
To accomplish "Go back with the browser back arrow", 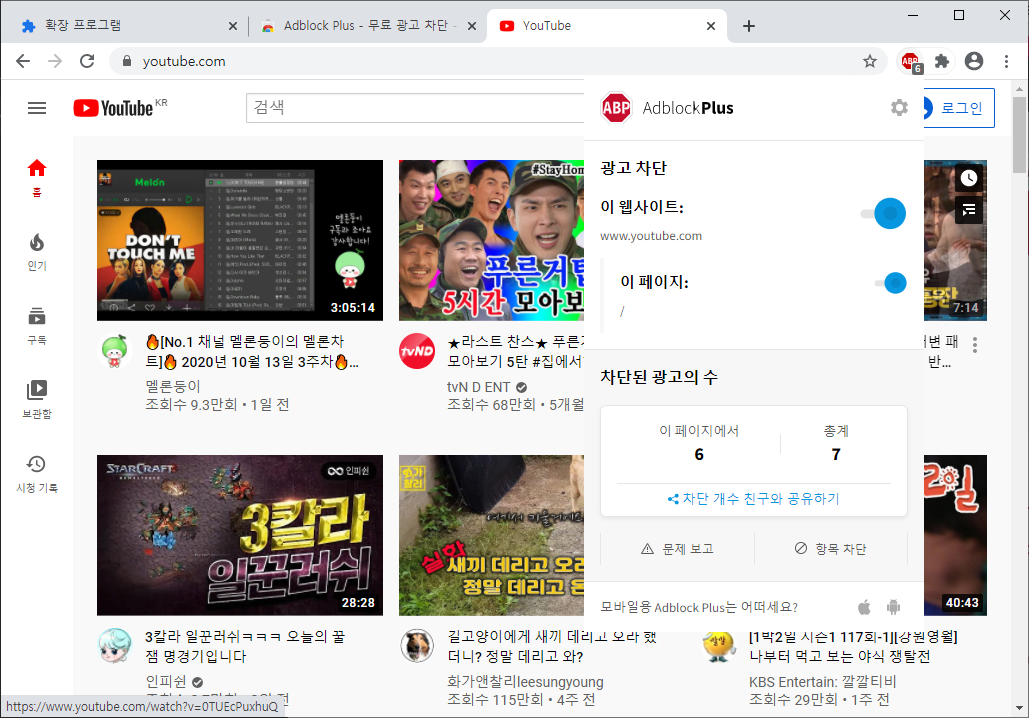I will point(23,62).
